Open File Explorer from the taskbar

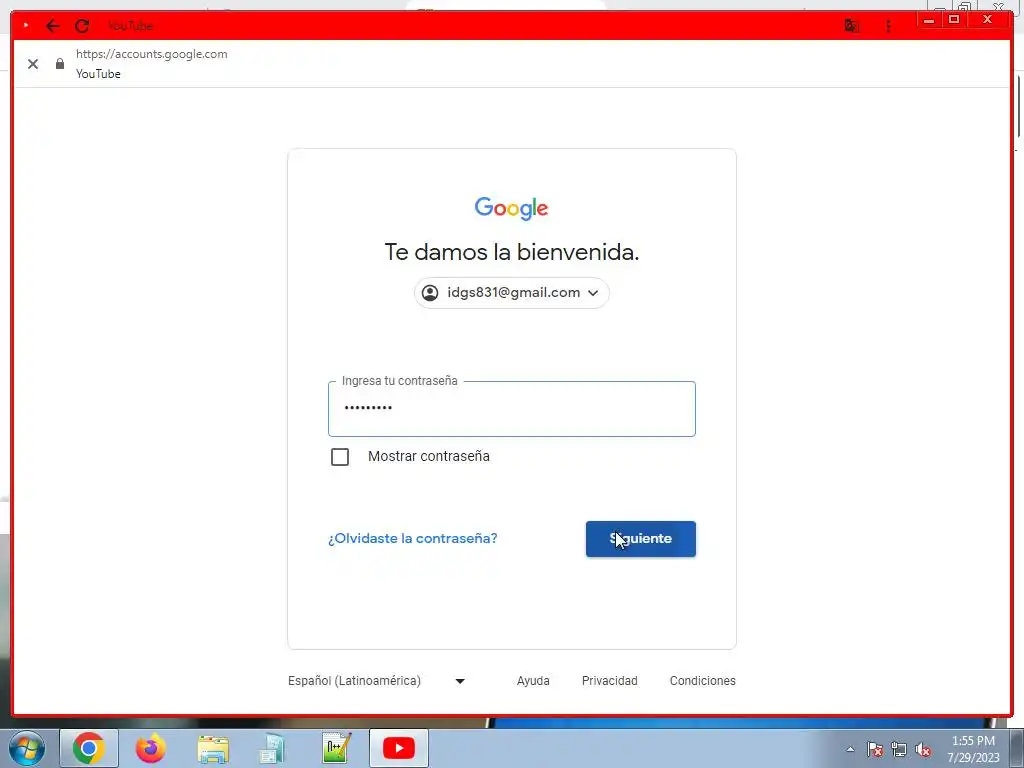coord(213,749)
